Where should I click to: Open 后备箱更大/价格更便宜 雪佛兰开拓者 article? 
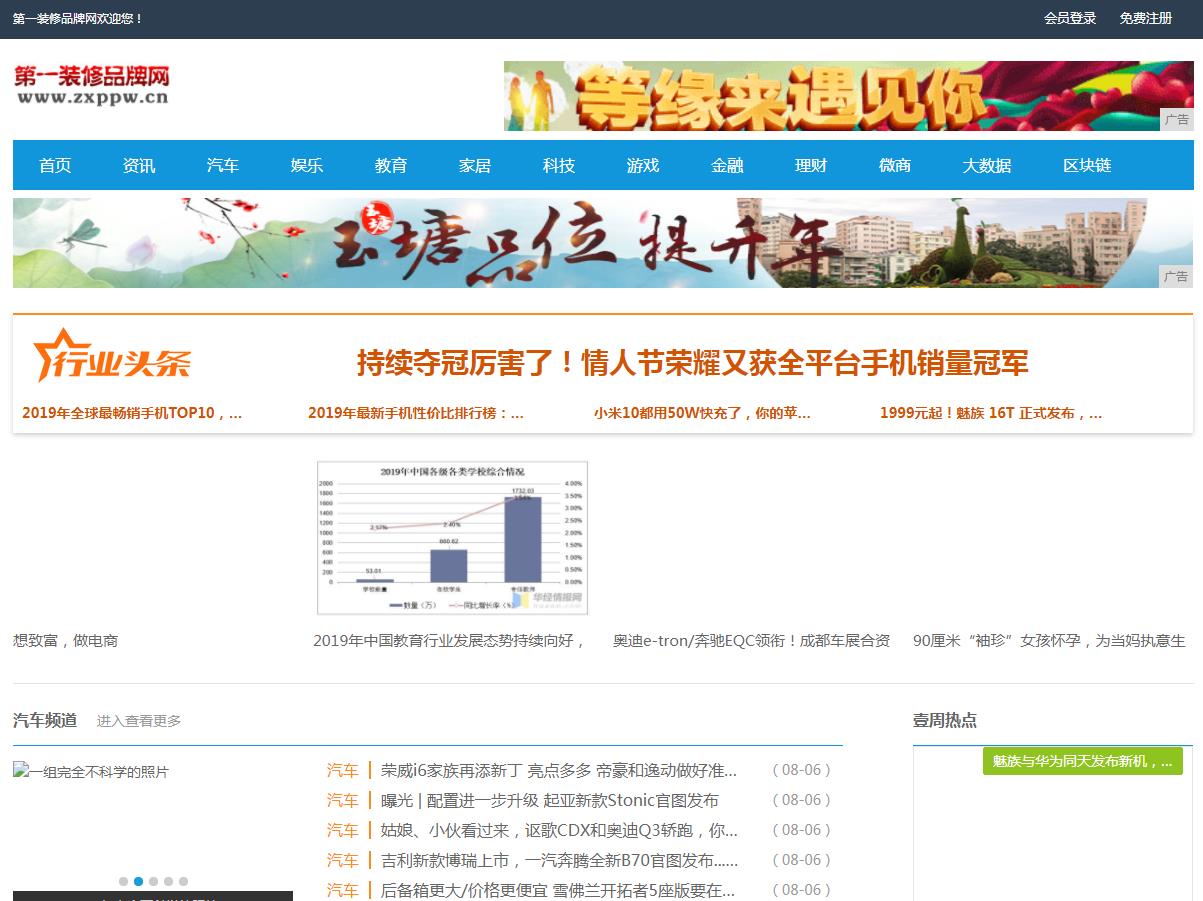coord(559,890)
